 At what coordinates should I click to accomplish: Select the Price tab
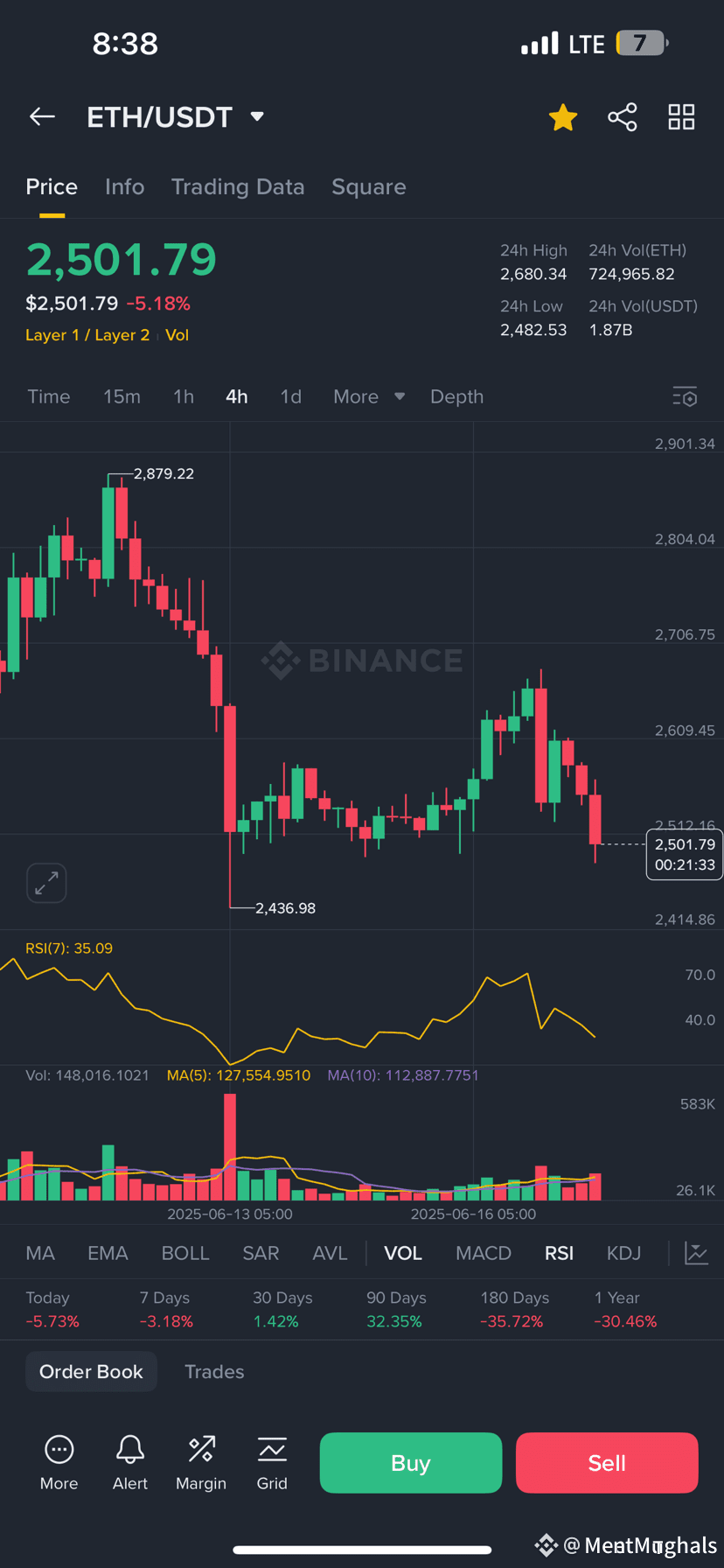(52, 187)
